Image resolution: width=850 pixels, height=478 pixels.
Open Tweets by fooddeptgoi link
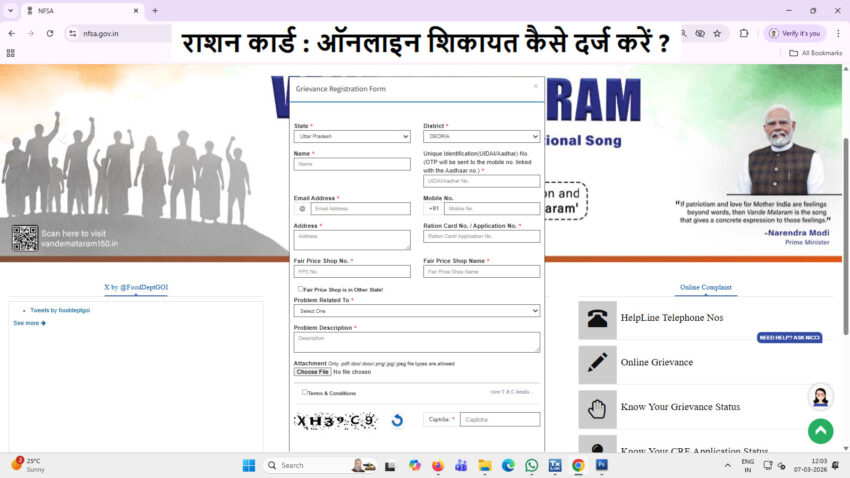[60, 311]
